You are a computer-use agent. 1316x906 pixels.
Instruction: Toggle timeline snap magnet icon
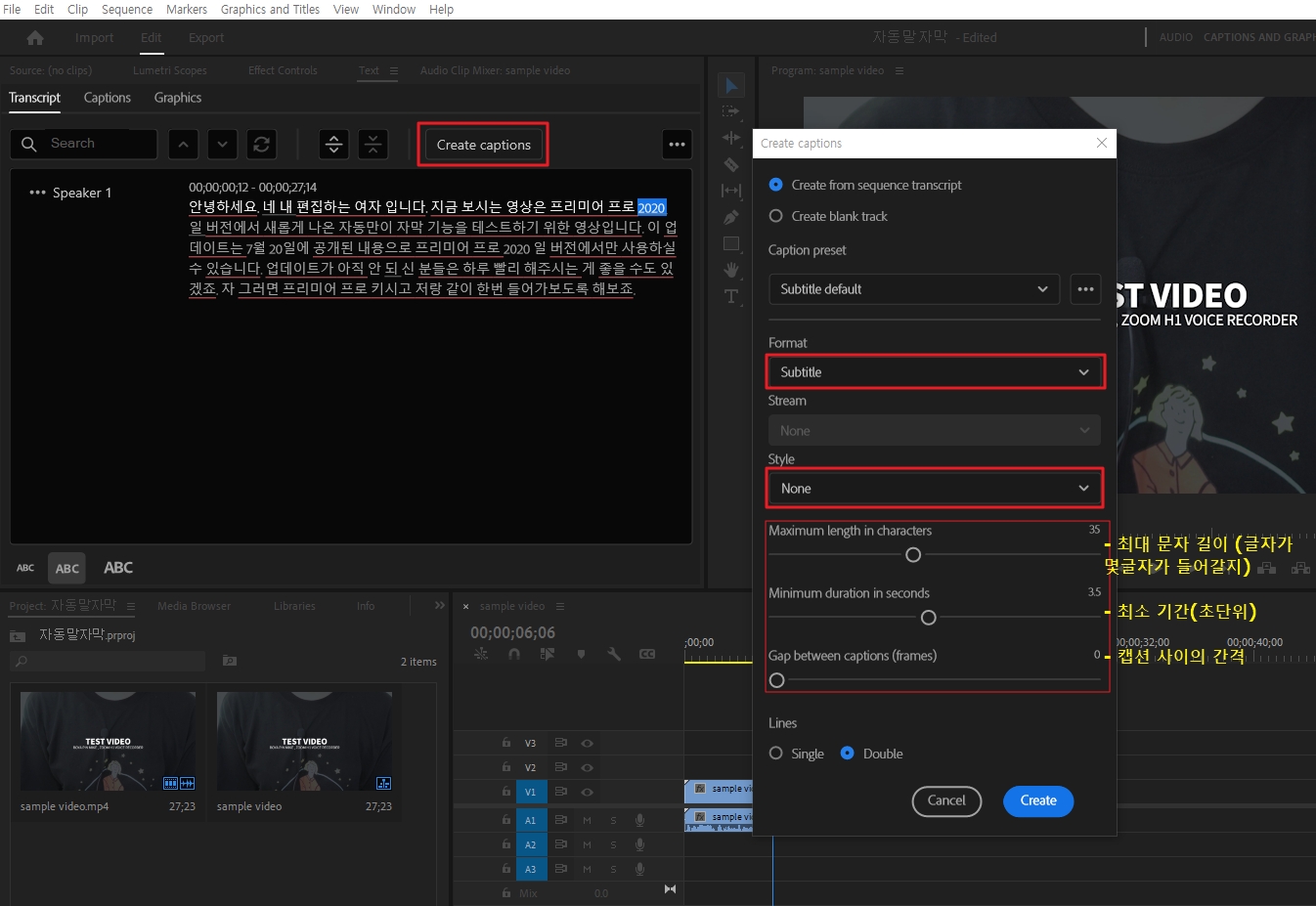514,654
